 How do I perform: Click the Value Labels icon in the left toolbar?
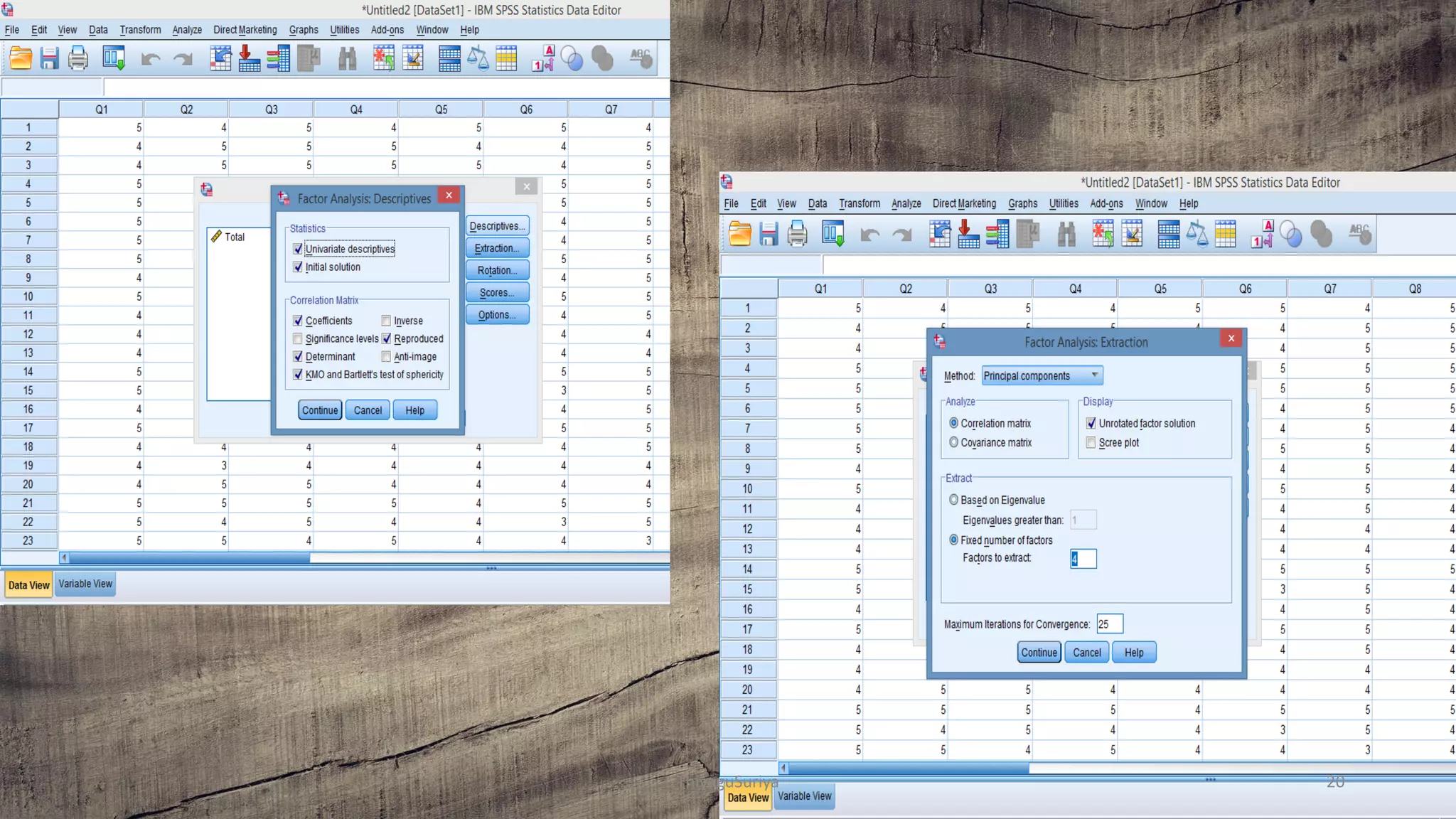click(x=542, y=58)
